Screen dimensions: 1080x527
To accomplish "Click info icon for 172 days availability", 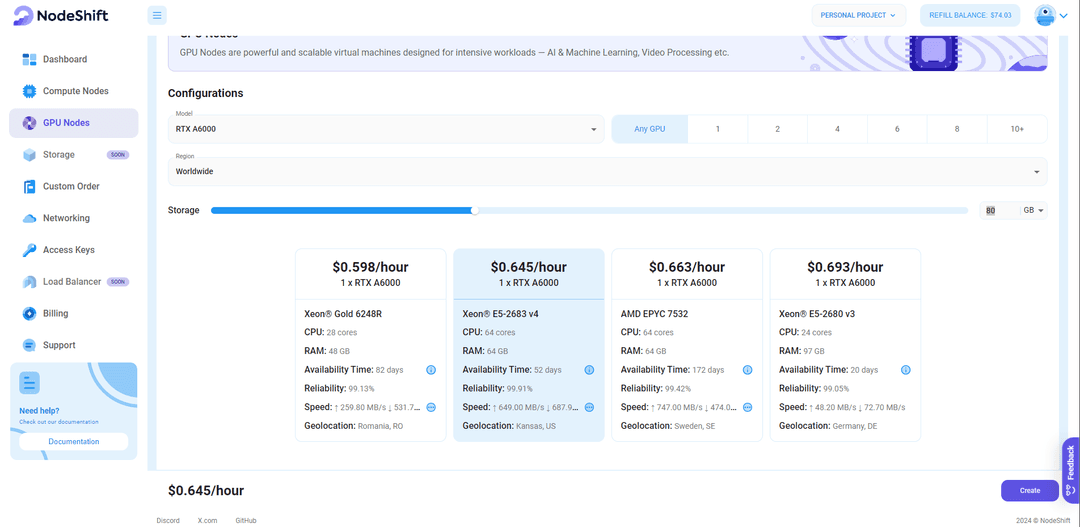I will pos(748,370).
